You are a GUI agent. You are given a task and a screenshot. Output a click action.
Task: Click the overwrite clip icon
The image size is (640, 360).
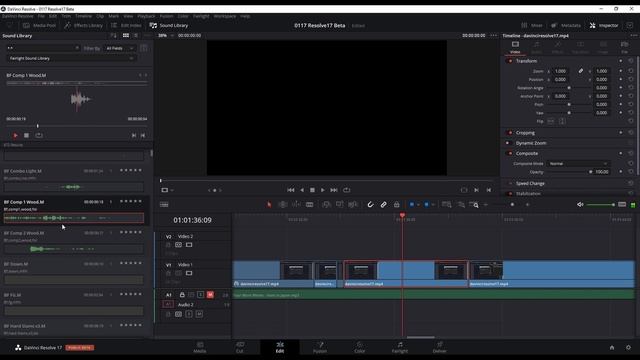coord(340,204)
